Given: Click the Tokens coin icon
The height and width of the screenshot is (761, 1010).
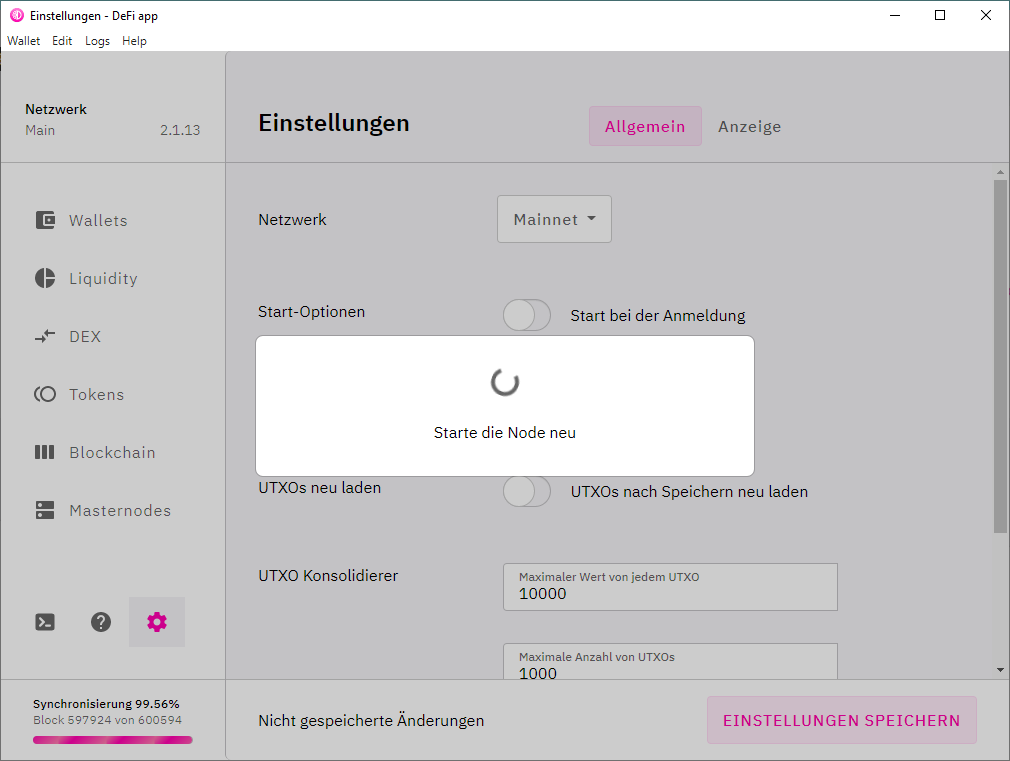Looking at the screenshot, I should click(45, 394).
